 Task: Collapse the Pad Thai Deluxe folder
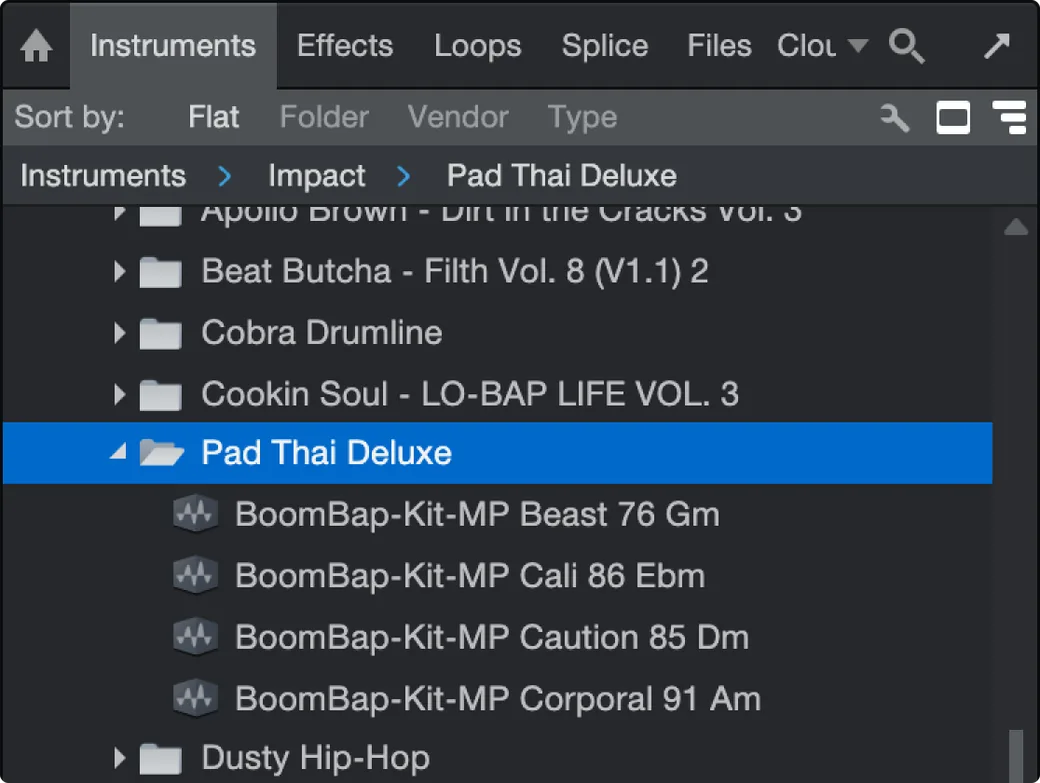(x=118, y=453)
